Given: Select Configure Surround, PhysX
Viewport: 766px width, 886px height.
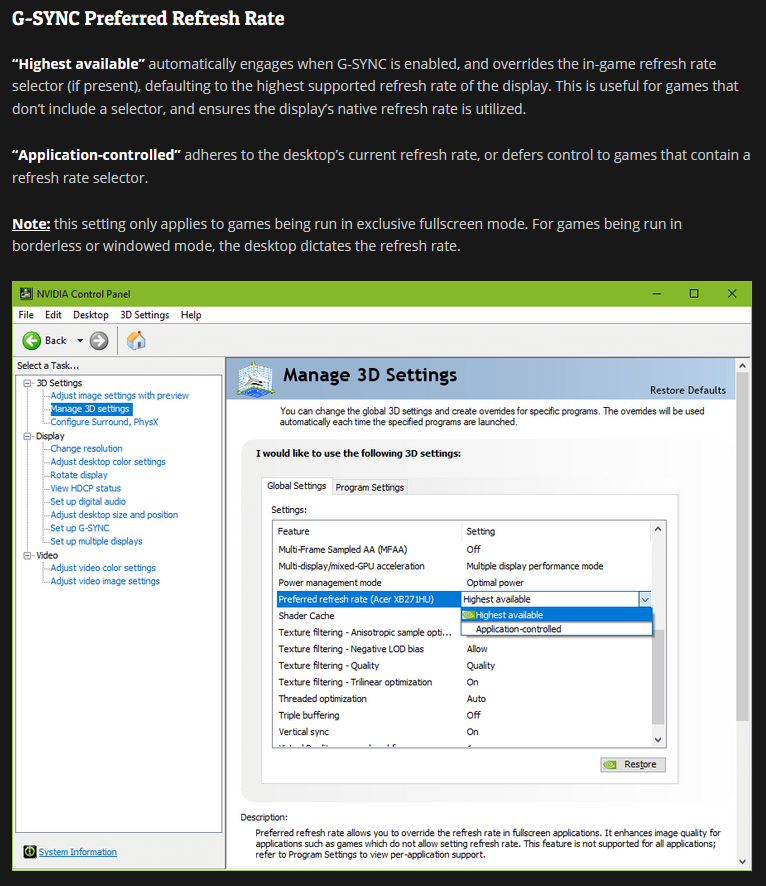Looking at the screenshot, I should [x=104, y=422].
